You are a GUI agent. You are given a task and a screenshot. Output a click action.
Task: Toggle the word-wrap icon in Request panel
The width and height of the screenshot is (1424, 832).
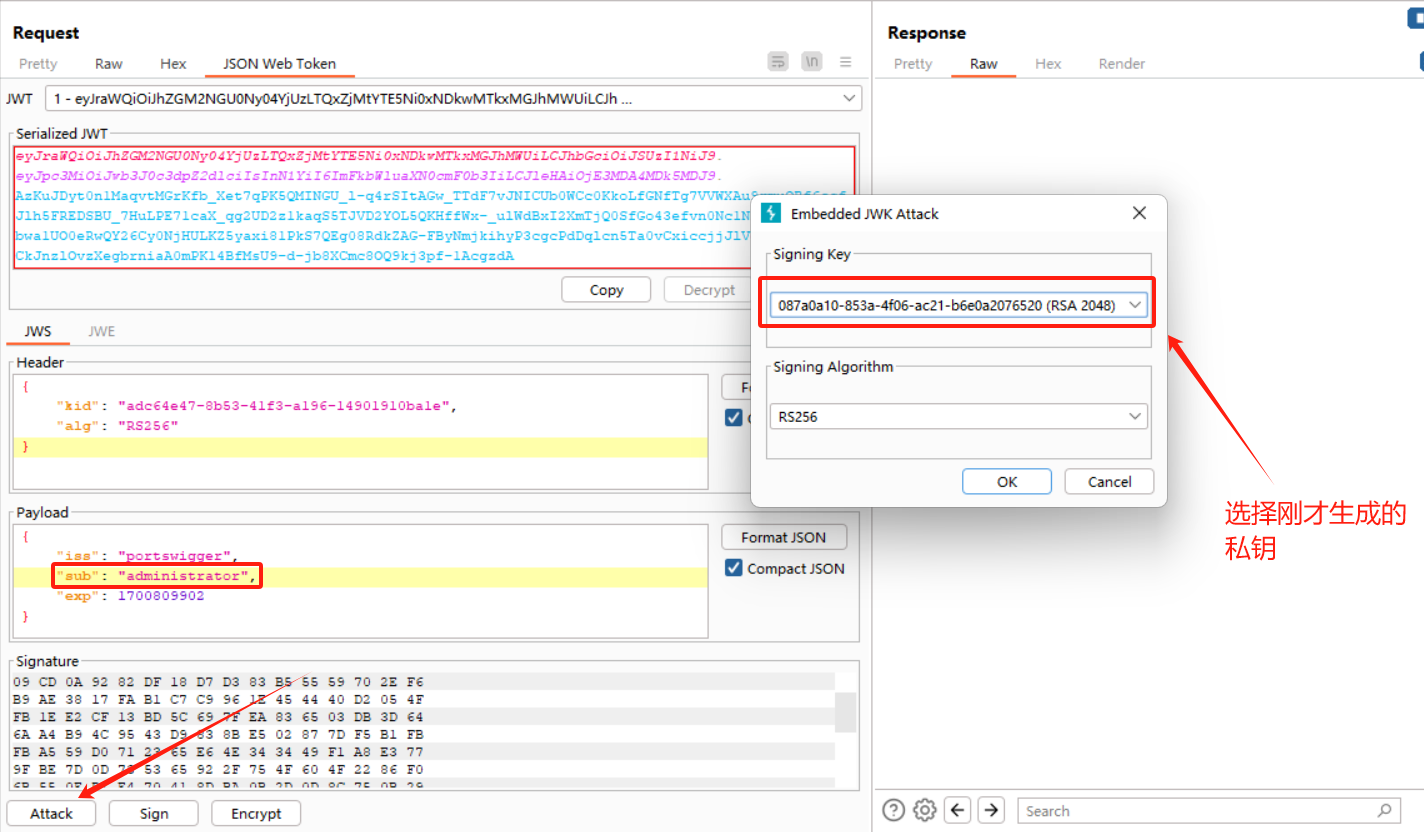(778, 62)
